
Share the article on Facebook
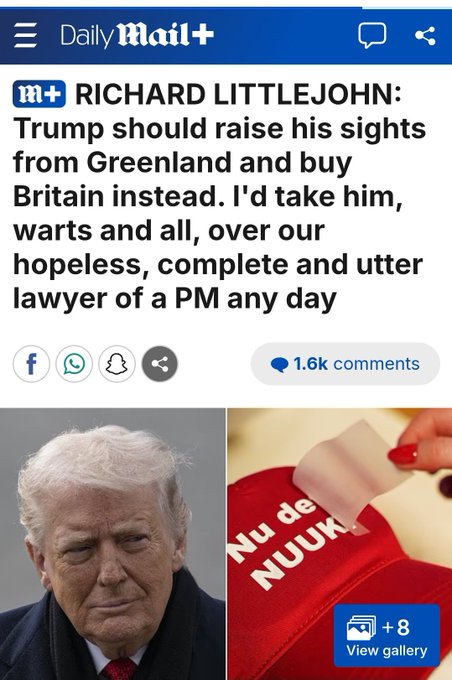click(x=31, y=364)
